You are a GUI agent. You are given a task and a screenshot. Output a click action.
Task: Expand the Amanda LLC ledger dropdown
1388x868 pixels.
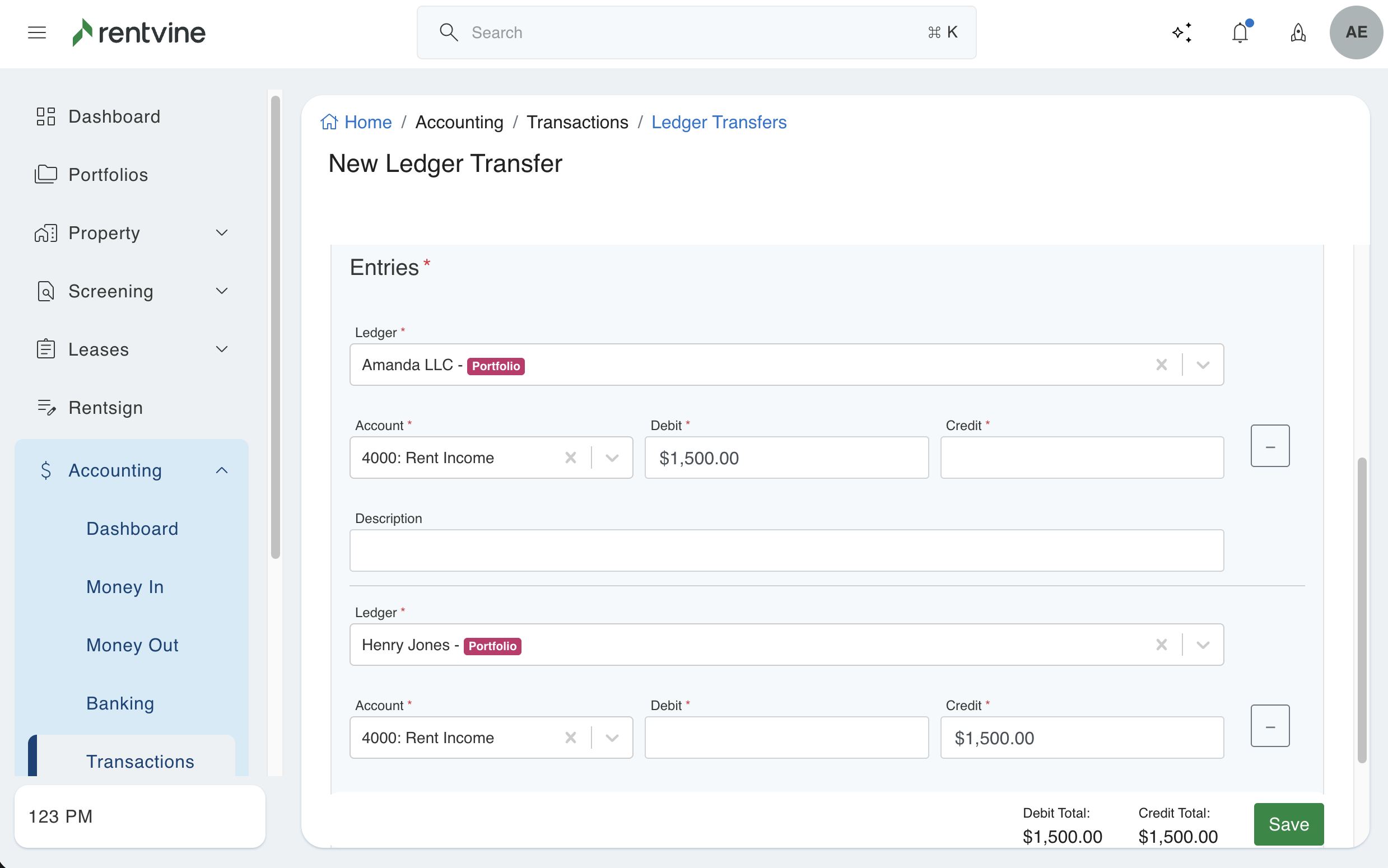[x=1203, y=365]
